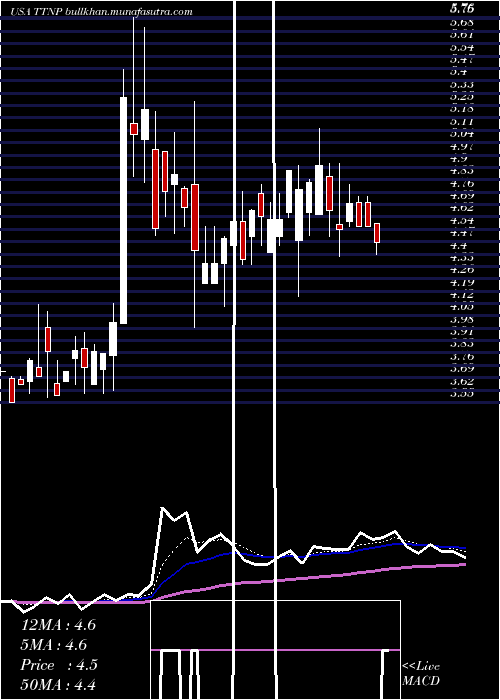Click the 4.4 price axis label
Image resolution: width=500 pixels, height=700 pixels.
pyautogui.click(x=458, y=246)
